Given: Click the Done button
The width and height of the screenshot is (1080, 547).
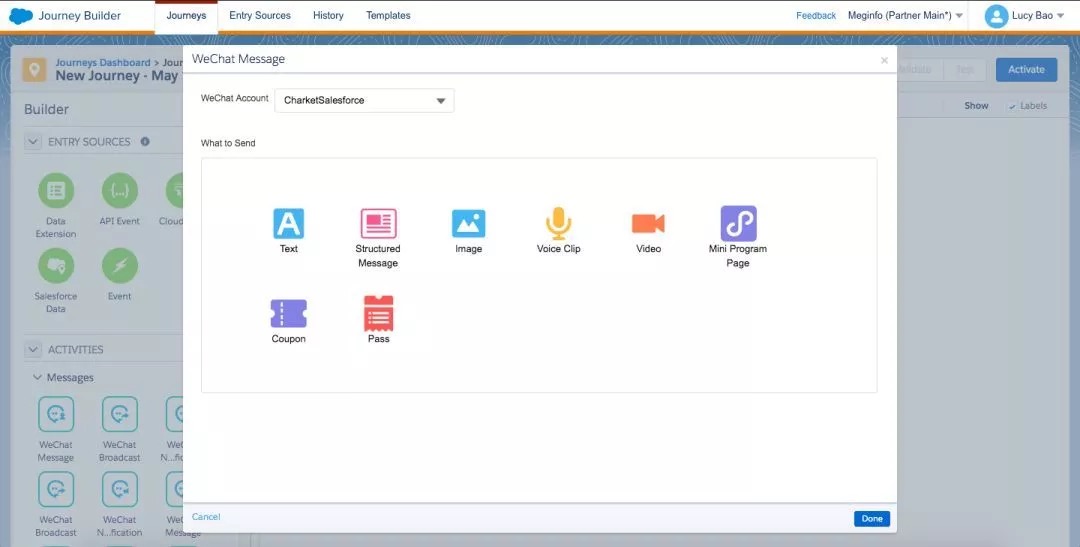Looking at the screenshot, I should tap(871, 518).
